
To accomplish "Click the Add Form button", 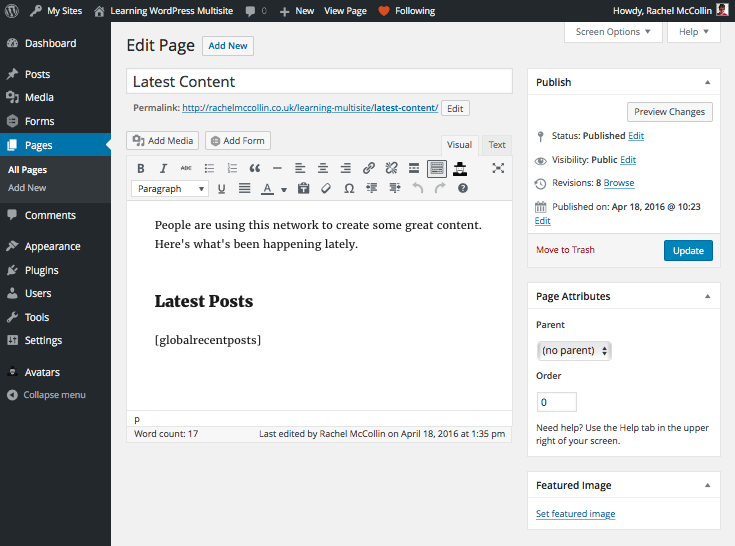I will [x=238, y=141].
